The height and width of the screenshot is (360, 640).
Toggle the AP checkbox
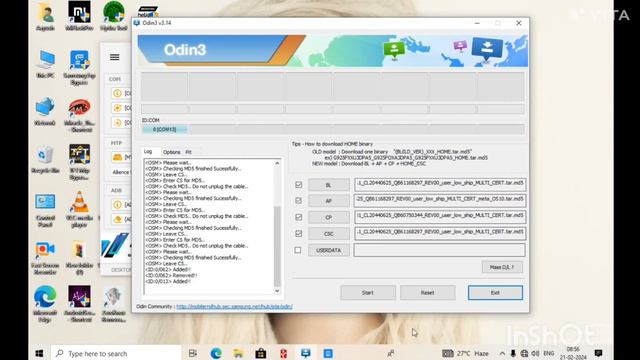pos(298,200)
